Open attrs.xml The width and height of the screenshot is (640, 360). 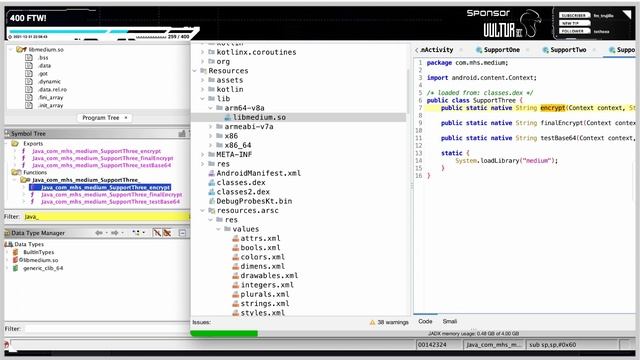(260, 238)
